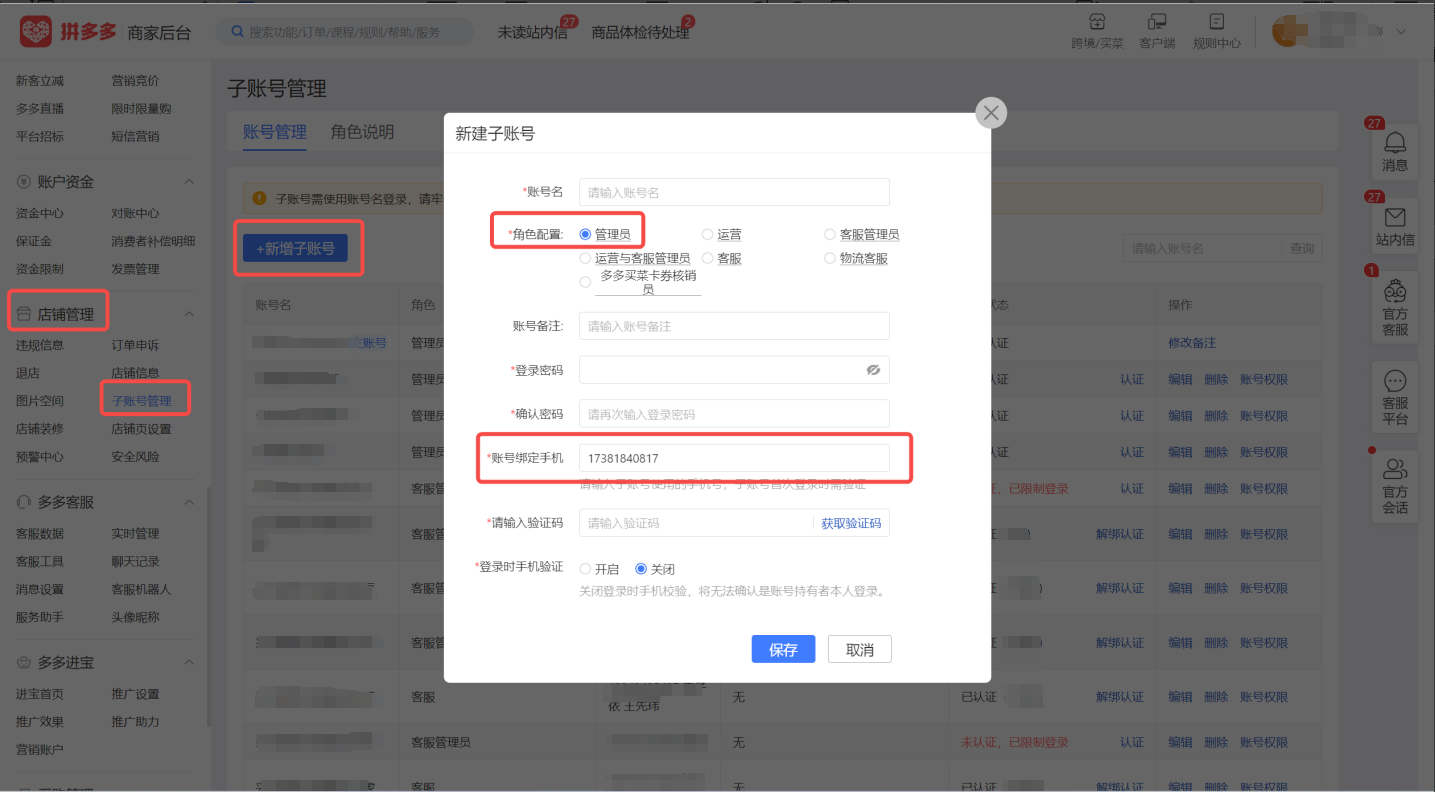The width and height of the screenshot is (1435, 792).
Task: Open 推广设置 in the sidebar
Action: [x=135, y=694]
